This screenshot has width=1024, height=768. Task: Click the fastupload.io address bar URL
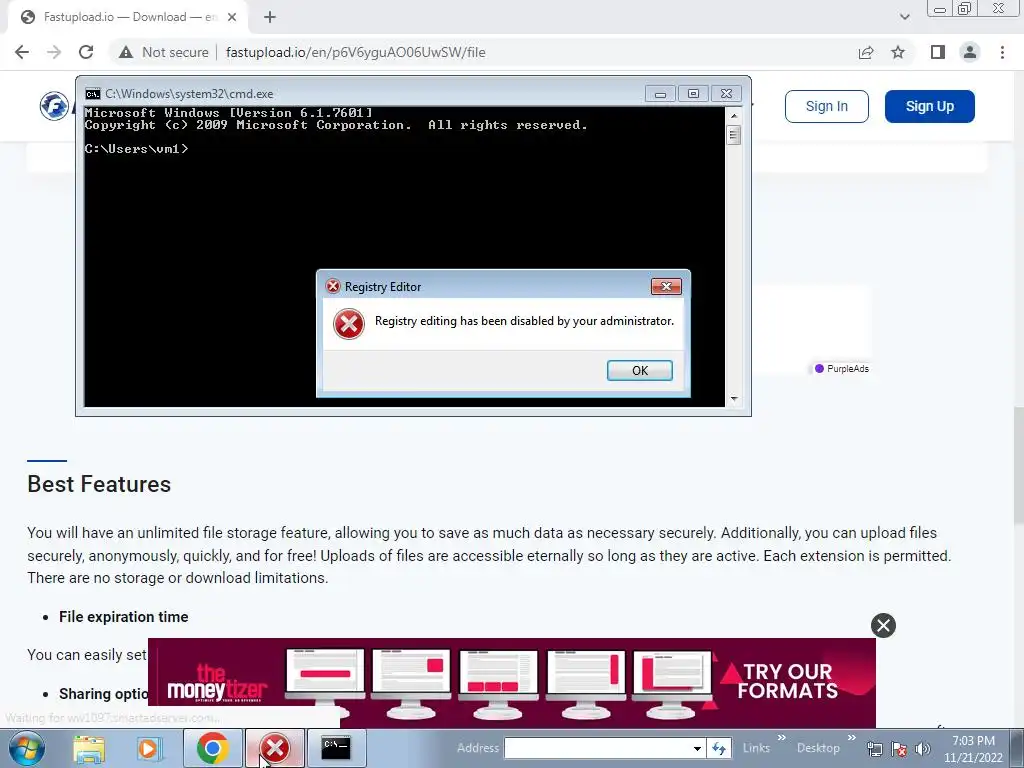click(355, 52)
